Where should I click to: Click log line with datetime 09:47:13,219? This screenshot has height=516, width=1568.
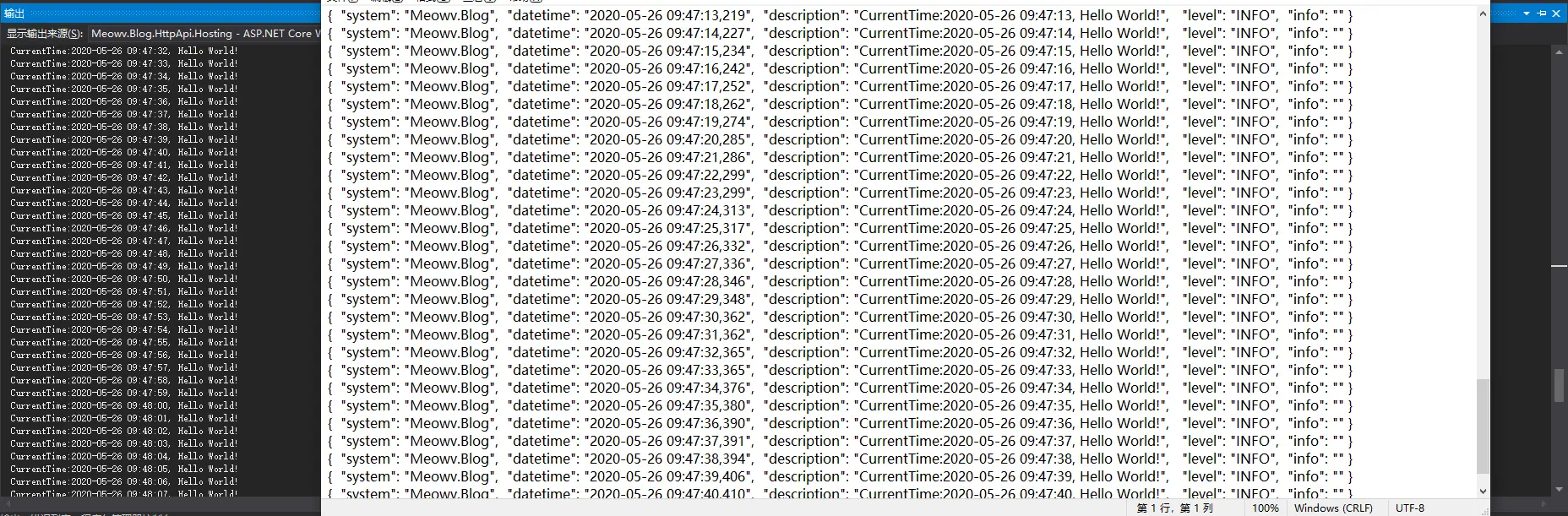click(x=840, y=15)
